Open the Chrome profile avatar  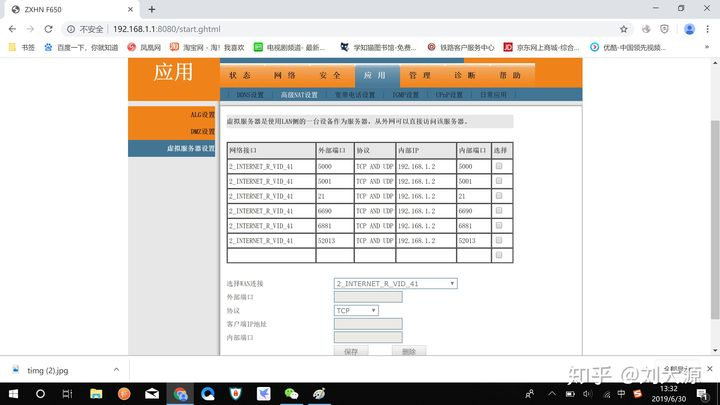689,29
